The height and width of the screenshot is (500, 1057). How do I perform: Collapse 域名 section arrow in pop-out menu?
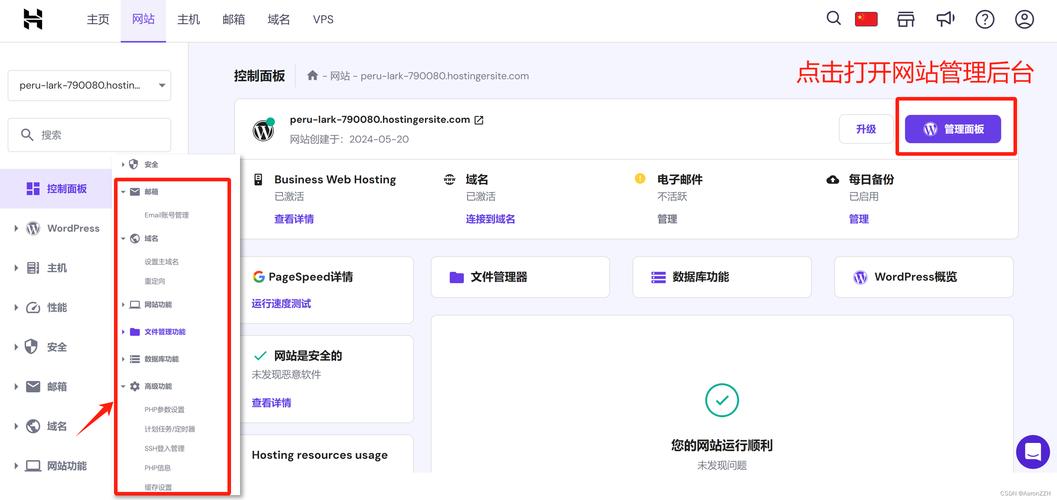pyautogui.click(x=123, y=239)
